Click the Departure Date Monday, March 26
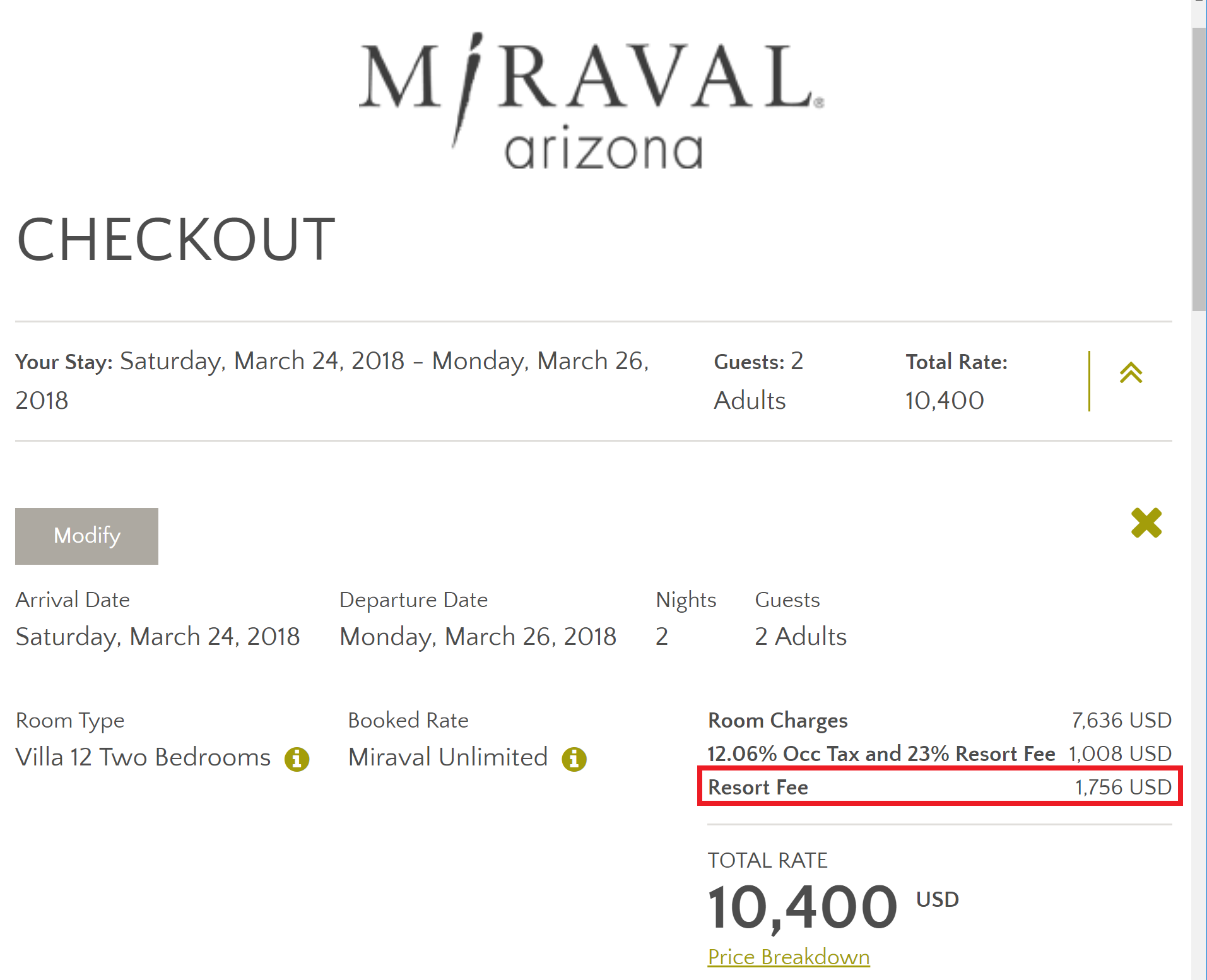Image resolution: width=1207 pixels, height=980 pixels. click(478, 637)
